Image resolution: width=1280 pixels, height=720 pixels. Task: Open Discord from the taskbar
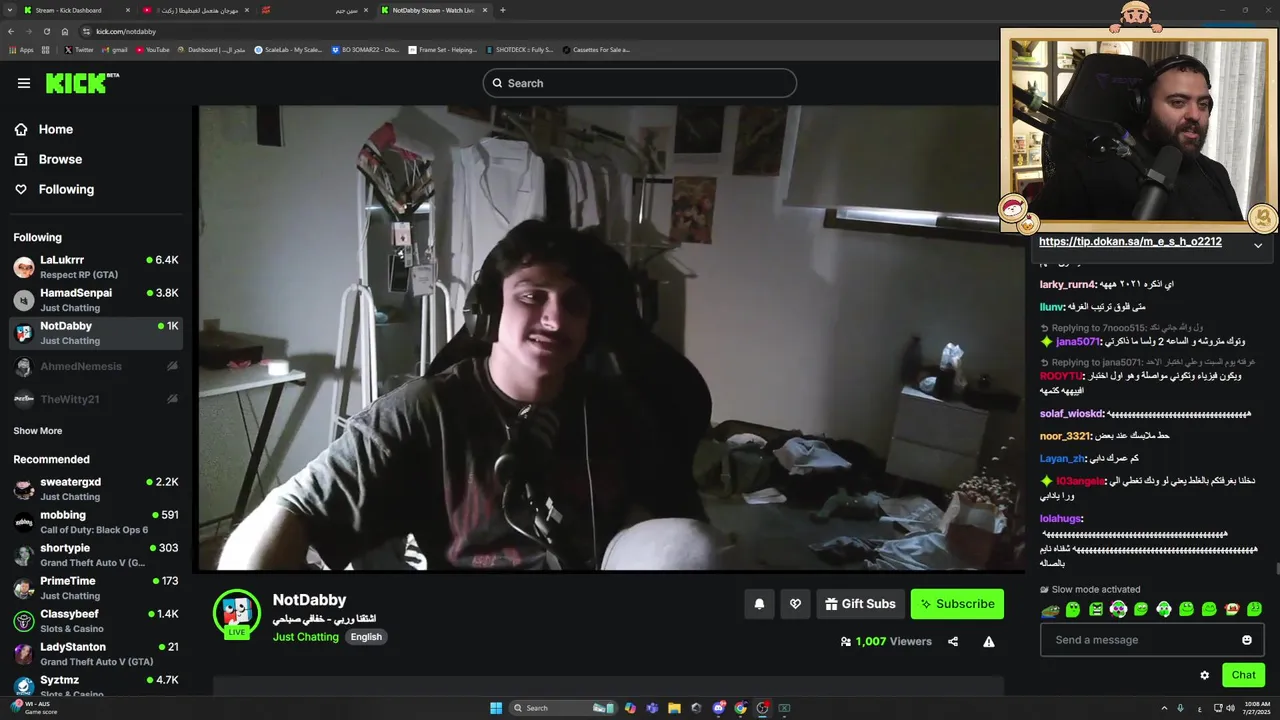(718, 708)
